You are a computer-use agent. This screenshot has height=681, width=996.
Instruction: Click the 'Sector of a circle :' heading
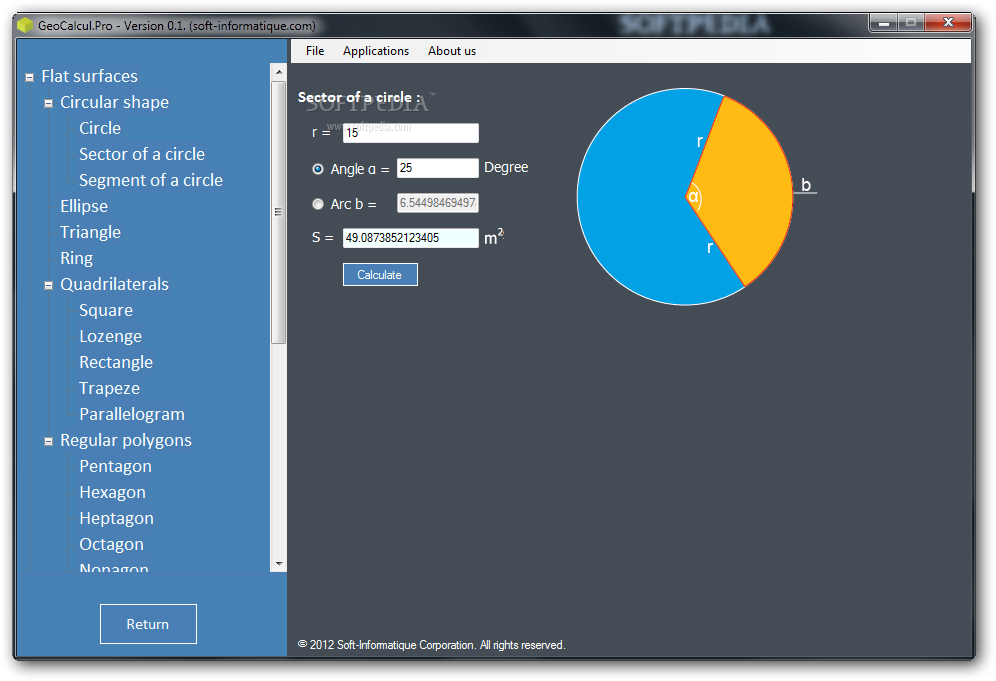(x=359, y=98)
